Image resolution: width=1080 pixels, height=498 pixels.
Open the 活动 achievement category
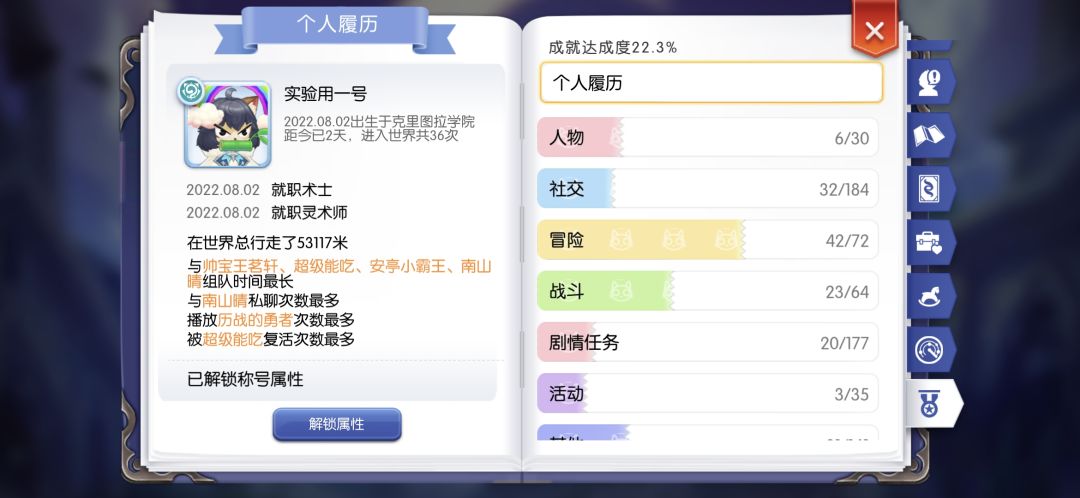[x=708, y=394]
